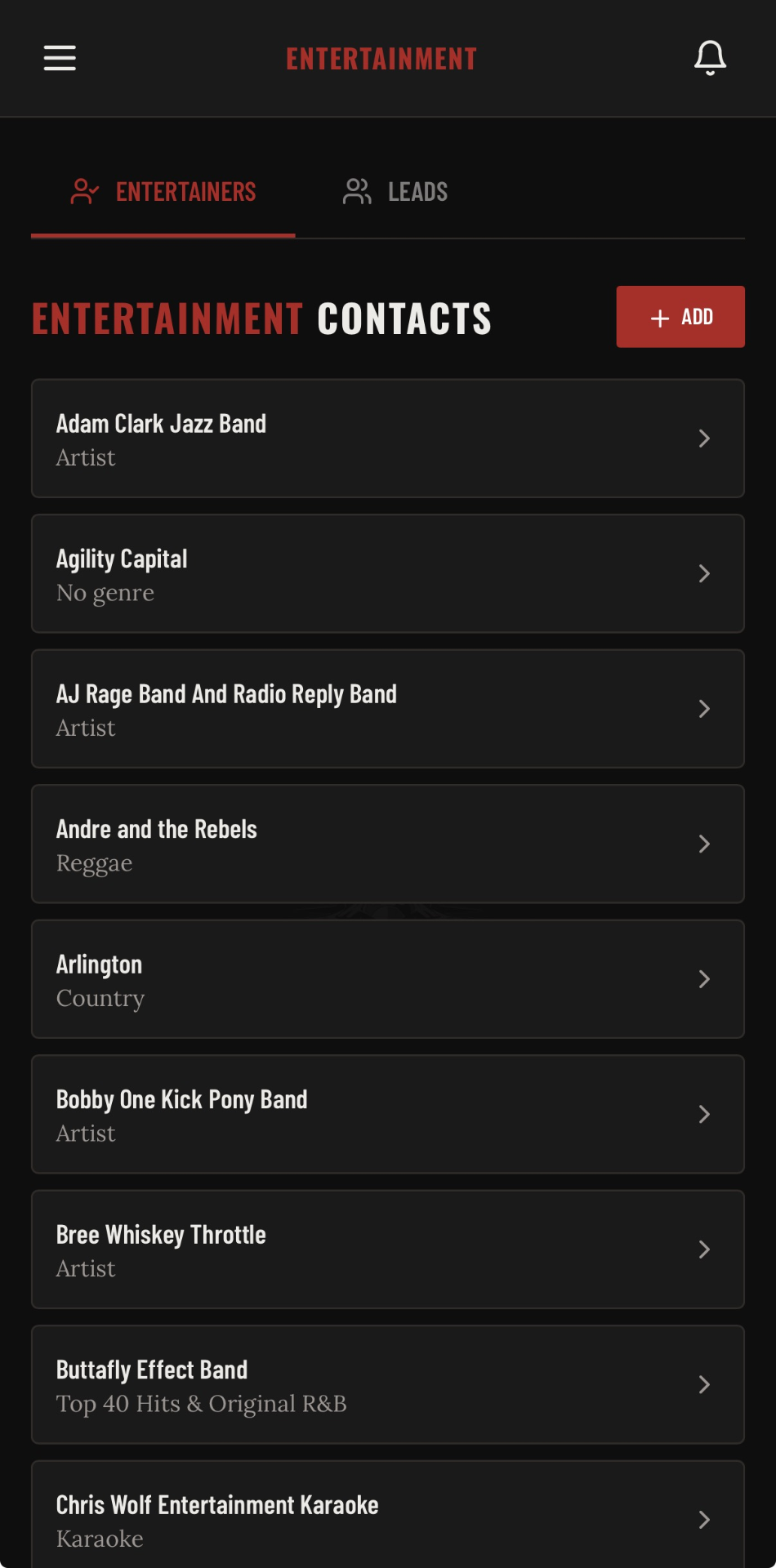Open Arlington country chevron arrow
This screenshot has height=1568, width=776.
pos(704,979)
